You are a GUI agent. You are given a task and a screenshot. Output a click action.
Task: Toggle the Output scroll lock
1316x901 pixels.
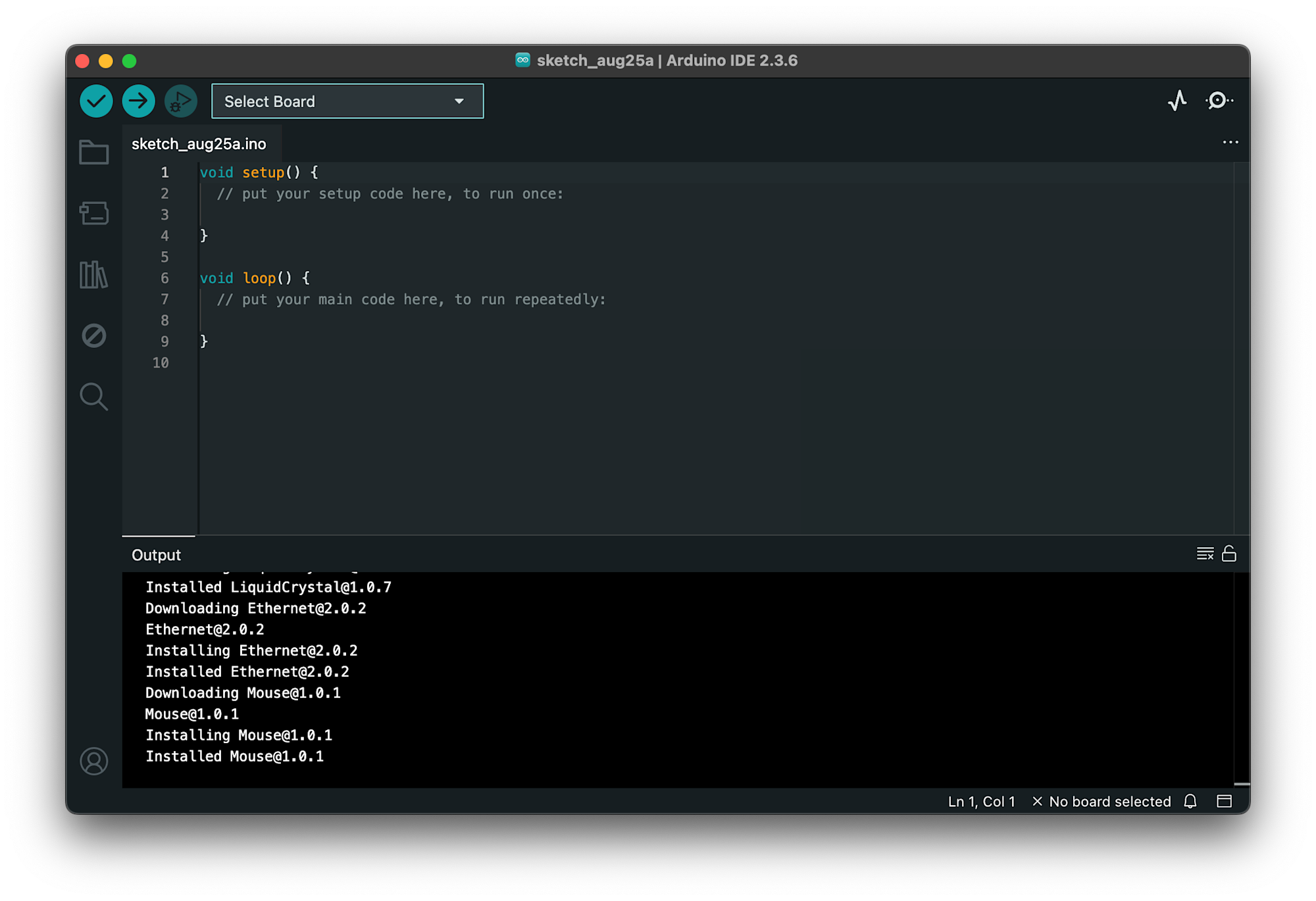point(1229,554)
